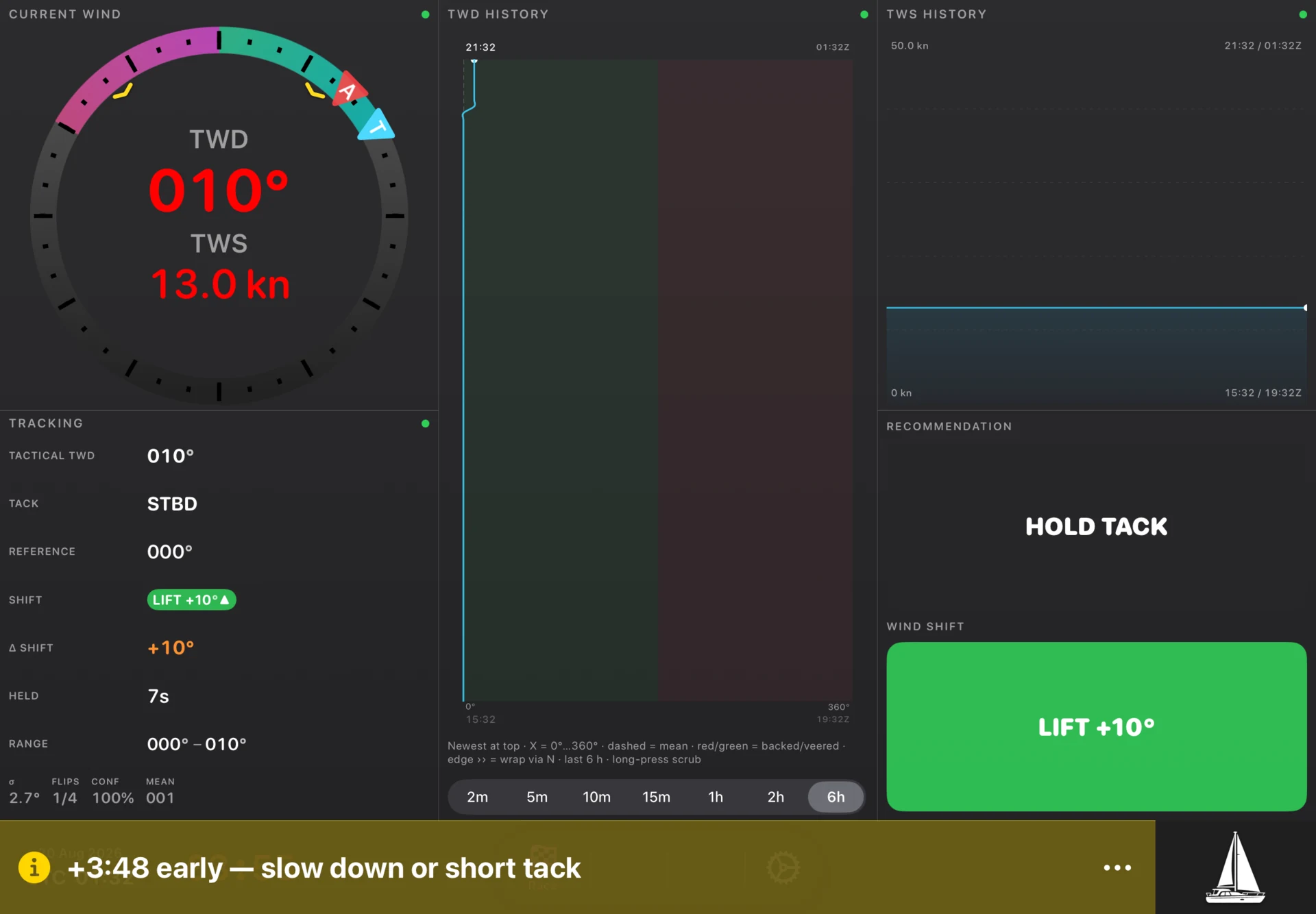Select the 5m history range
This screenshot has width=1316, height=914.
pos(537,797)
